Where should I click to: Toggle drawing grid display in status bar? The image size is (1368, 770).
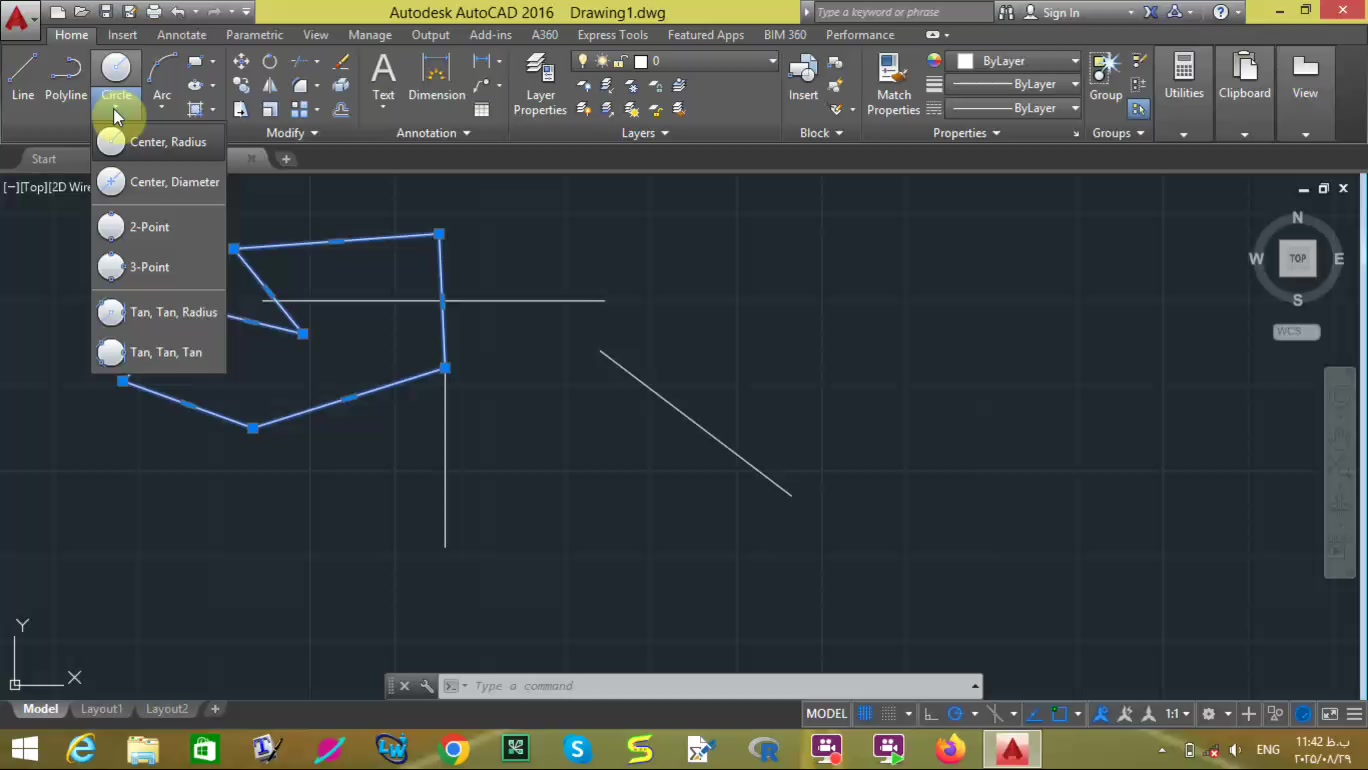pos(866,714)
